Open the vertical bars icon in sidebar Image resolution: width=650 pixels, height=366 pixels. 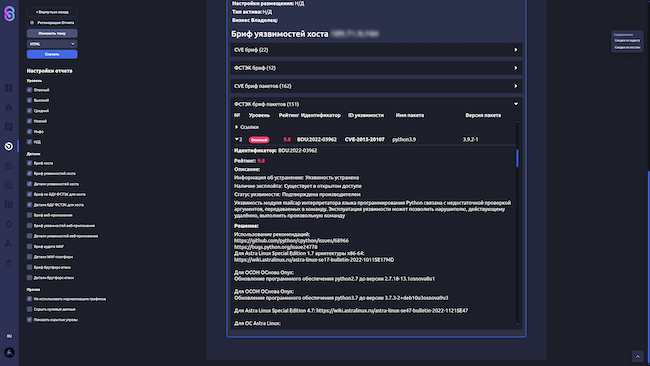click(x=9, y=205)
